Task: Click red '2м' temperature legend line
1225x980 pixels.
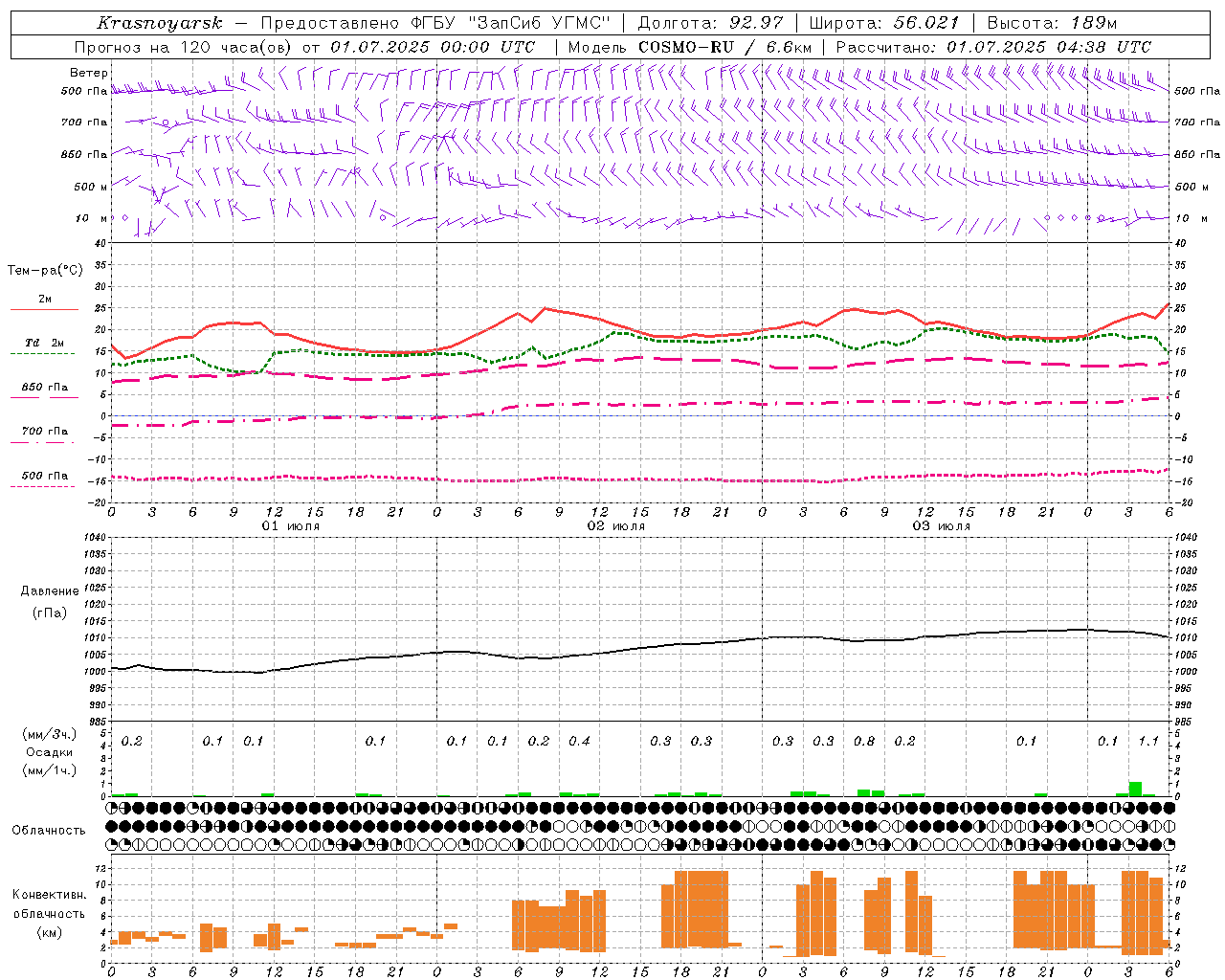Action: (44, 309)
